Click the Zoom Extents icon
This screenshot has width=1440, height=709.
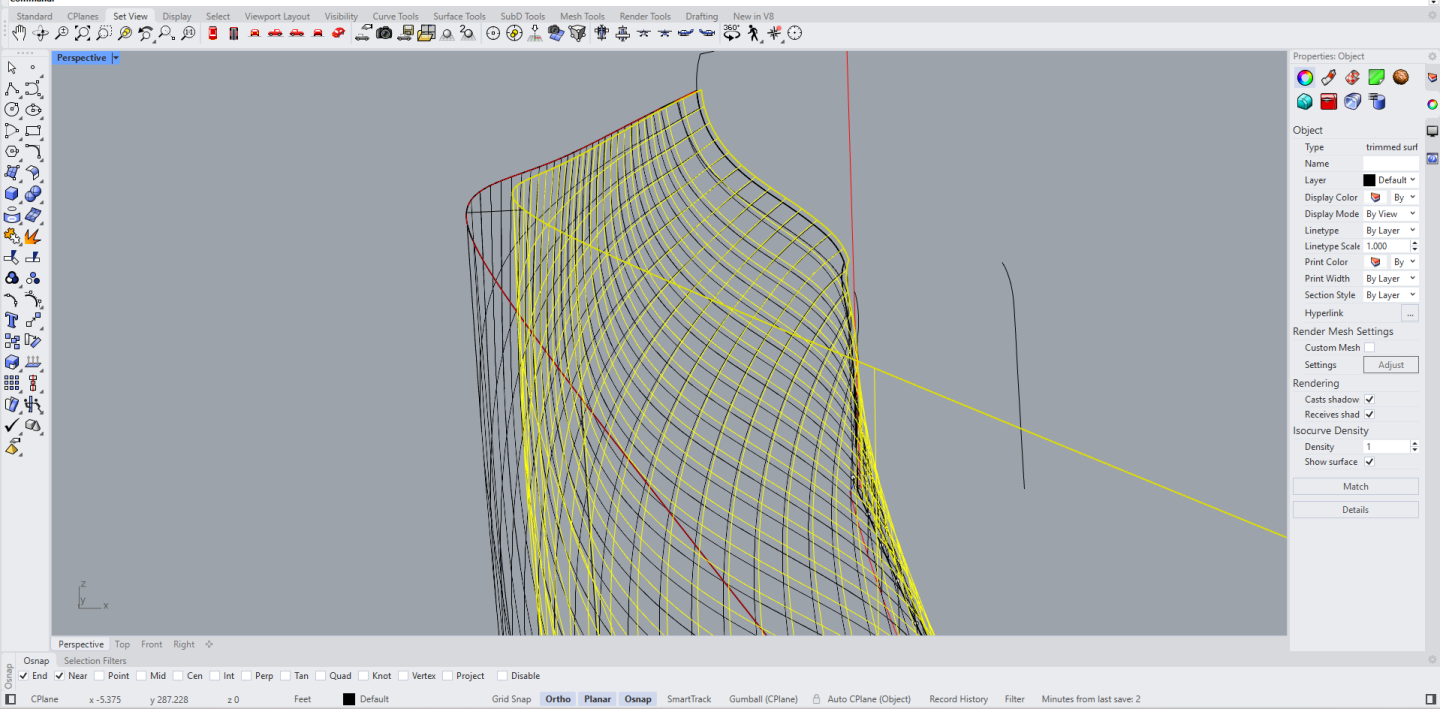tap(83, 33)
